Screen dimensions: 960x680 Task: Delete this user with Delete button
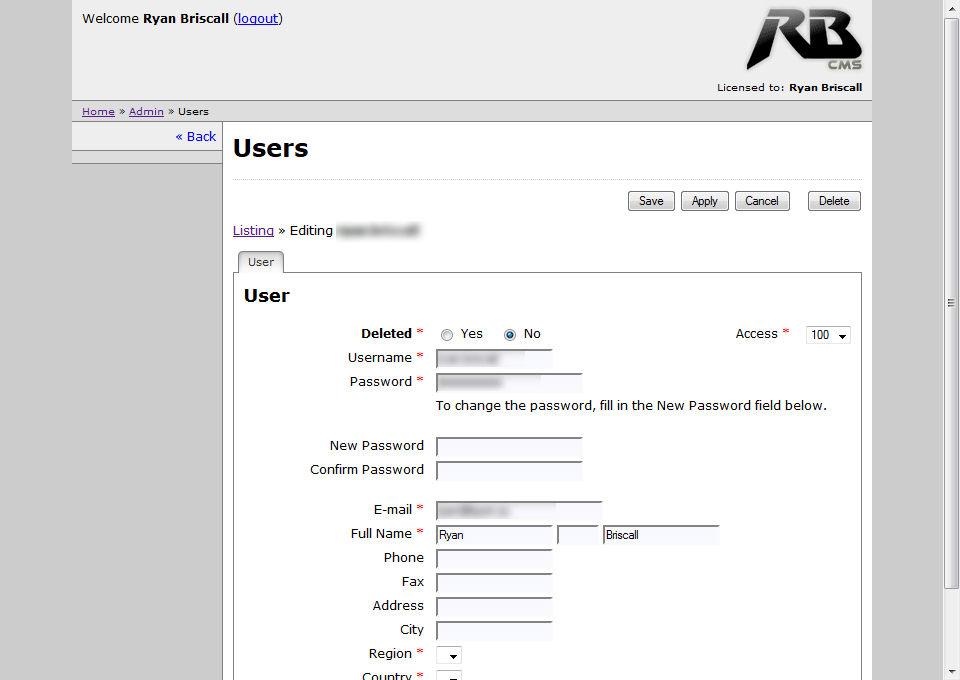click(x=834, y=201)
